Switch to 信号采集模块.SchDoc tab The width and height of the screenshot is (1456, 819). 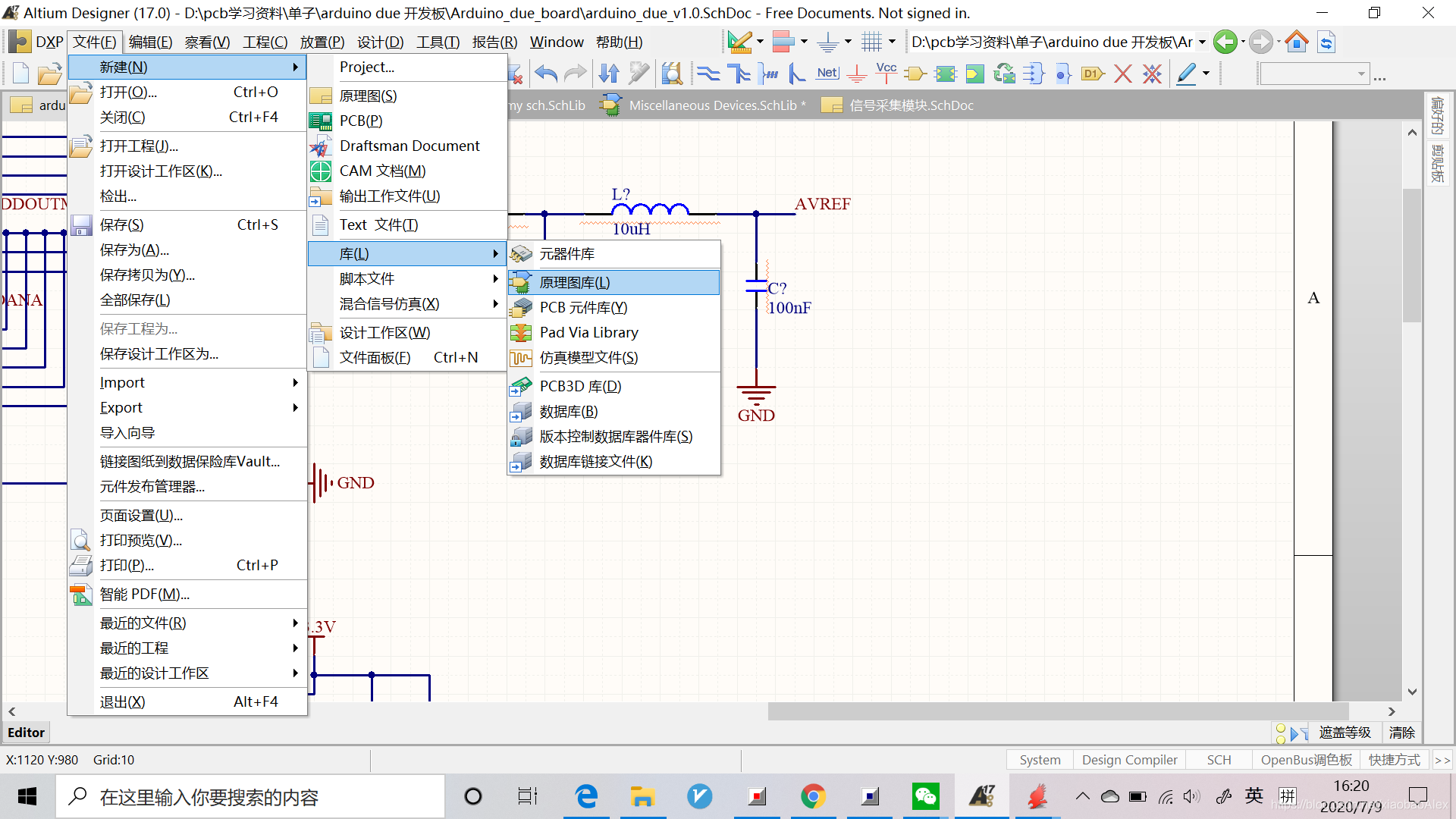899,105
